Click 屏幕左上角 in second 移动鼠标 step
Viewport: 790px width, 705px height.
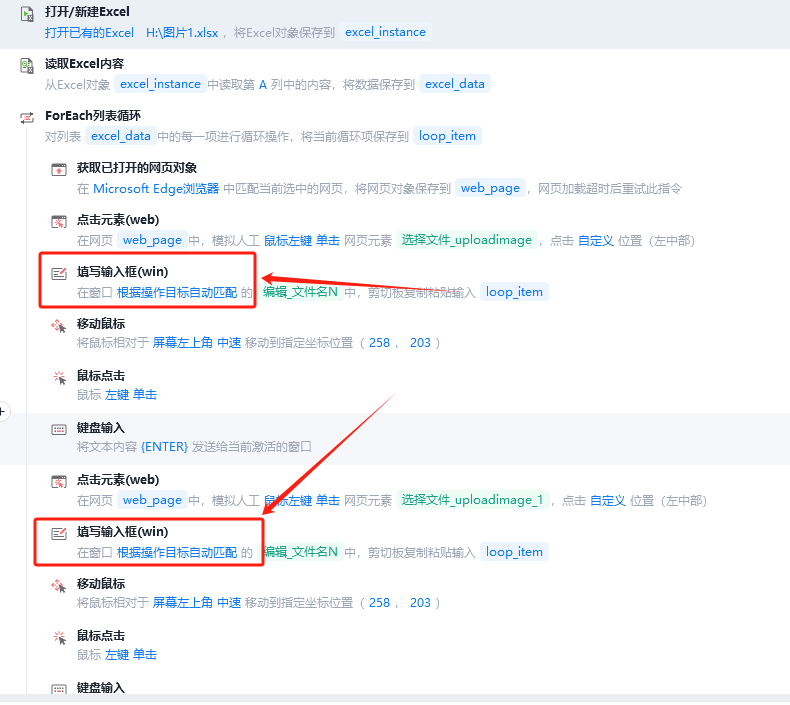(x=183, y=603)
